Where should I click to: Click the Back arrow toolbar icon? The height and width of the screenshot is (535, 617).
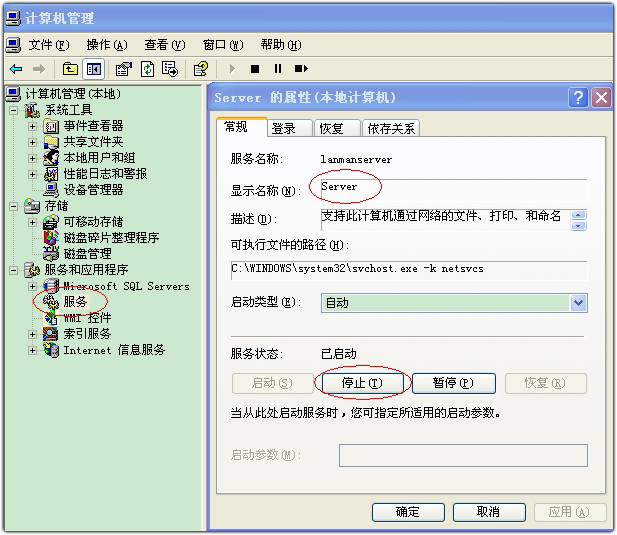pyautogui.click(x=16, y=69)
